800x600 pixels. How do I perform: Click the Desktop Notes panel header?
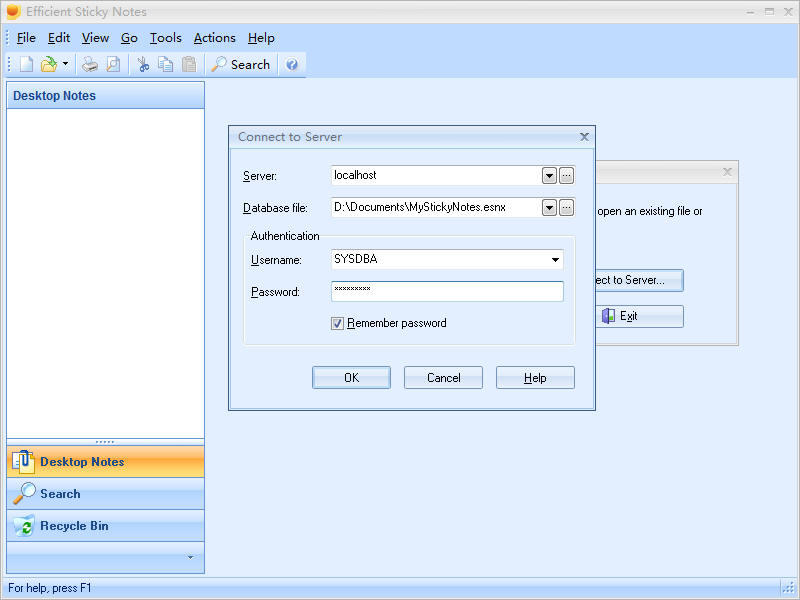point(106,95)
